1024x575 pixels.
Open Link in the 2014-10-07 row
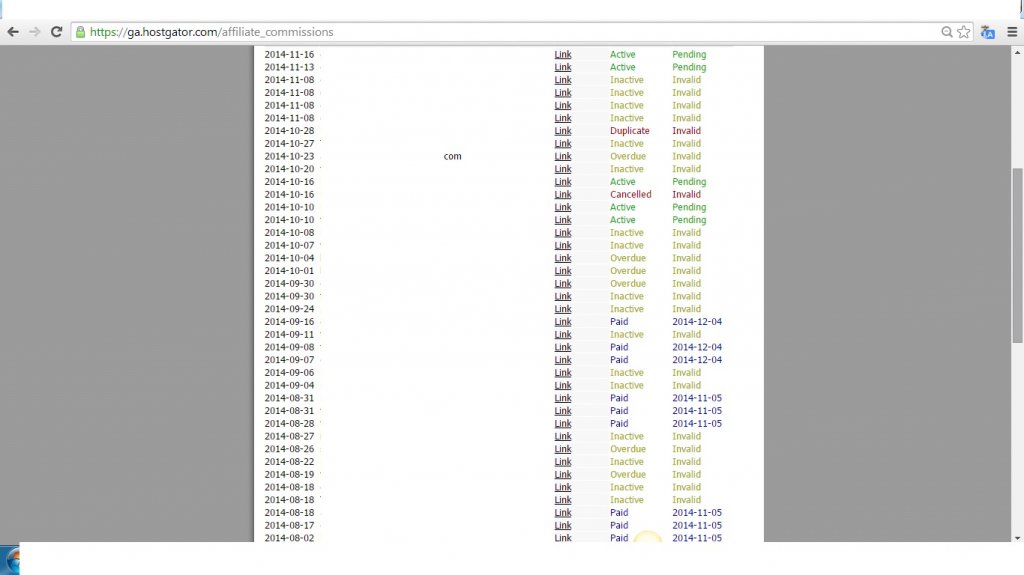click(563, 246)
